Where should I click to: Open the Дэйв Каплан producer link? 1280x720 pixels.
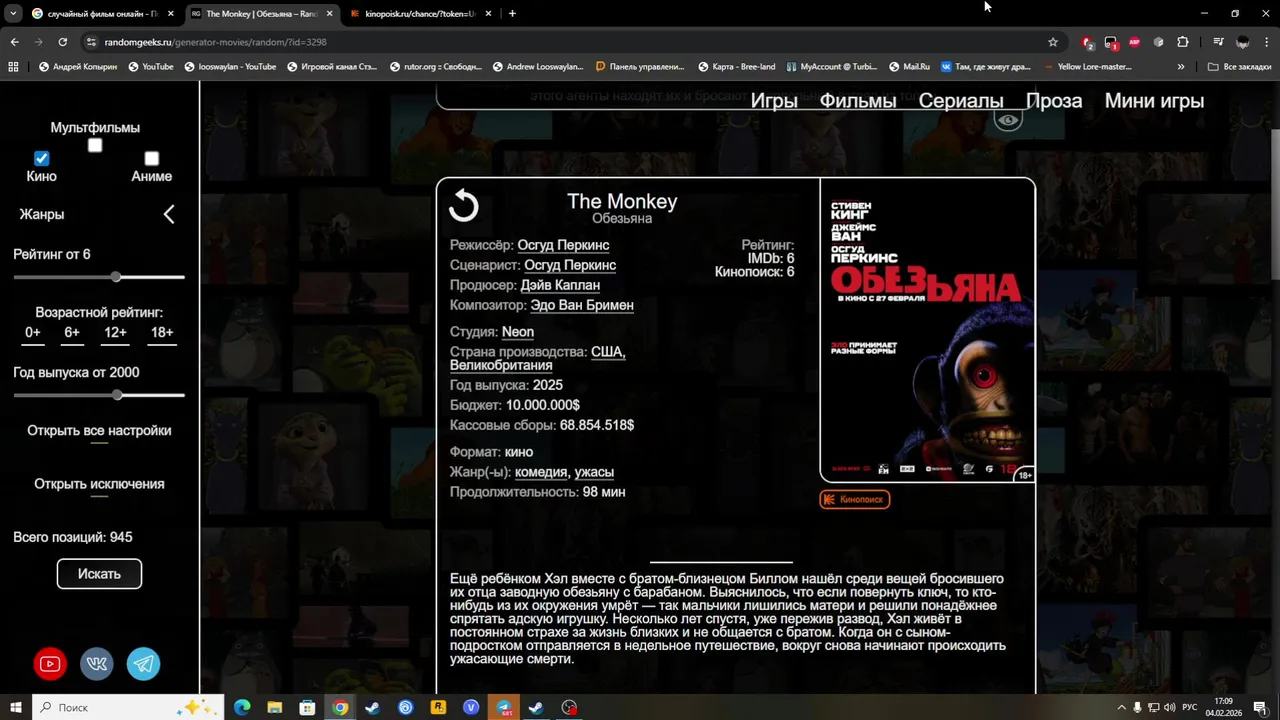pos(560,285)
